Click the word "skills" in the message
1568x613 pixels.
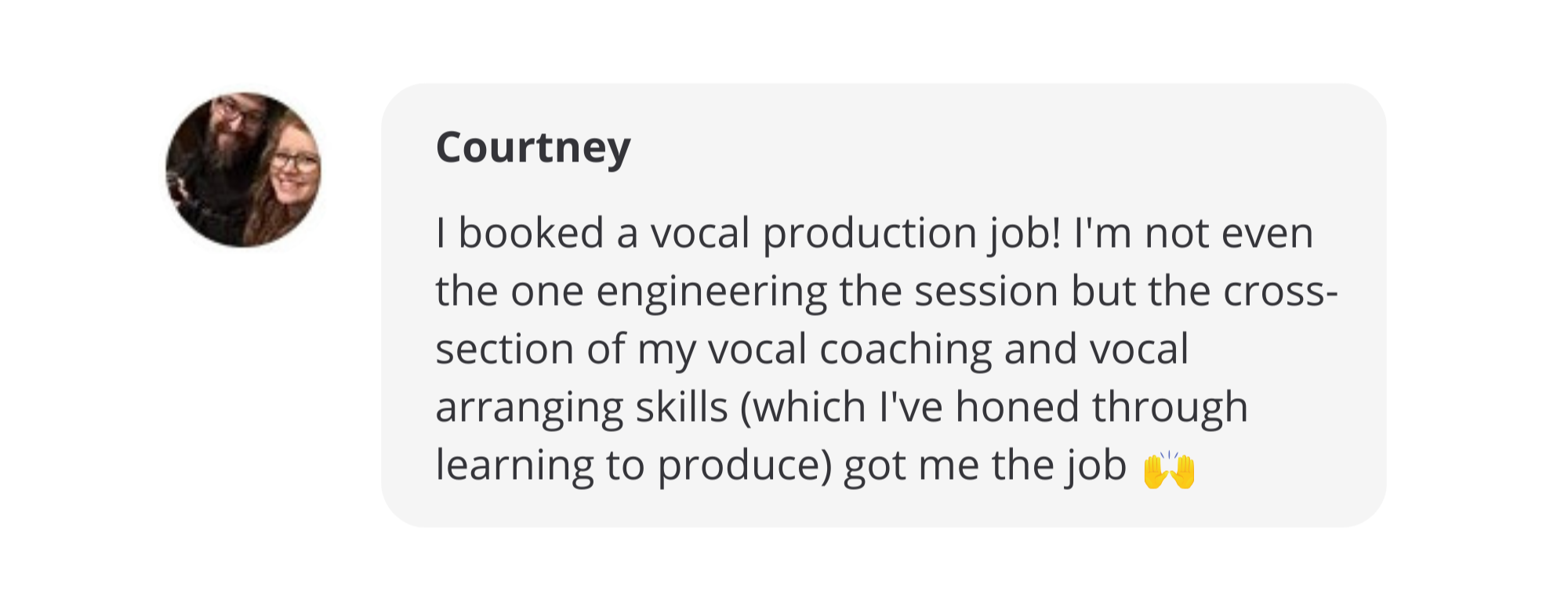681,407
